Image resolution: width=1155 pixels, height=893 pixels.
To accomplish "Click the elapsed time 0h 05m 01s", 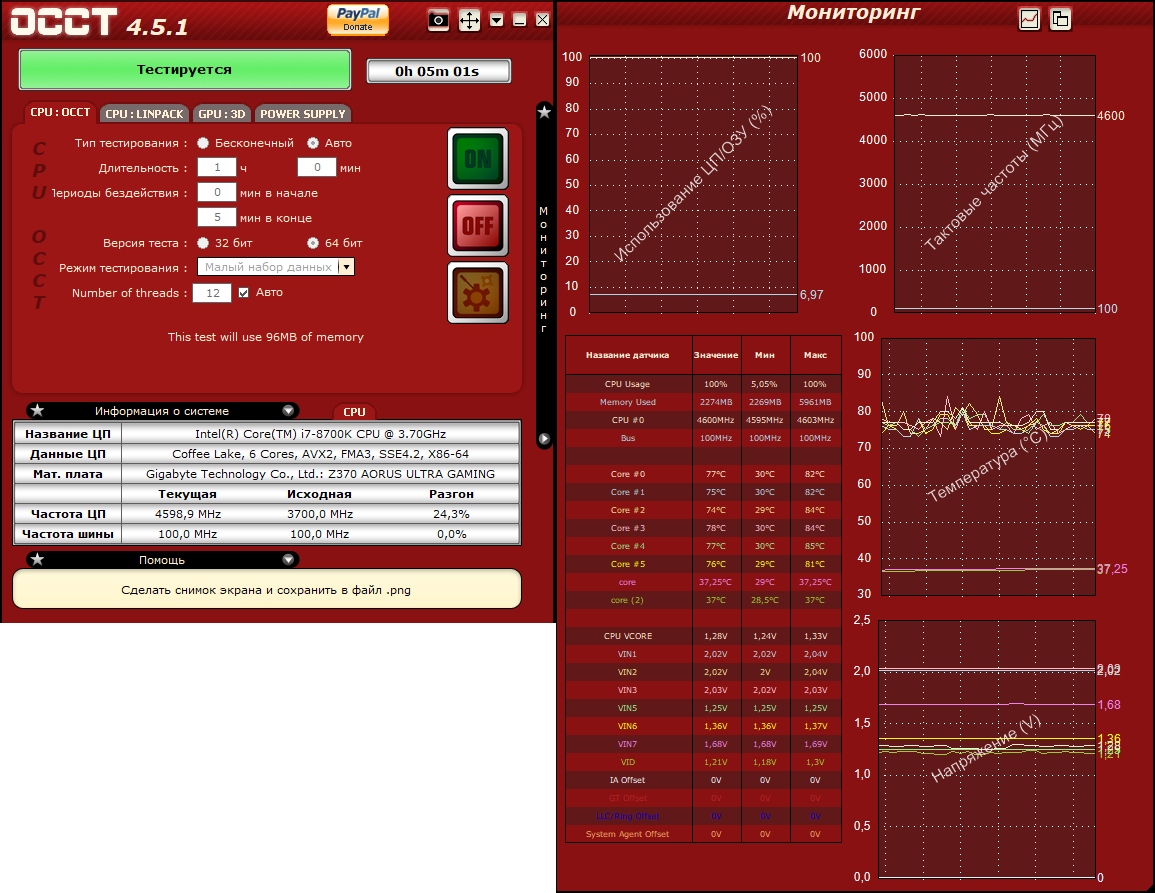I will pos(438,71).
